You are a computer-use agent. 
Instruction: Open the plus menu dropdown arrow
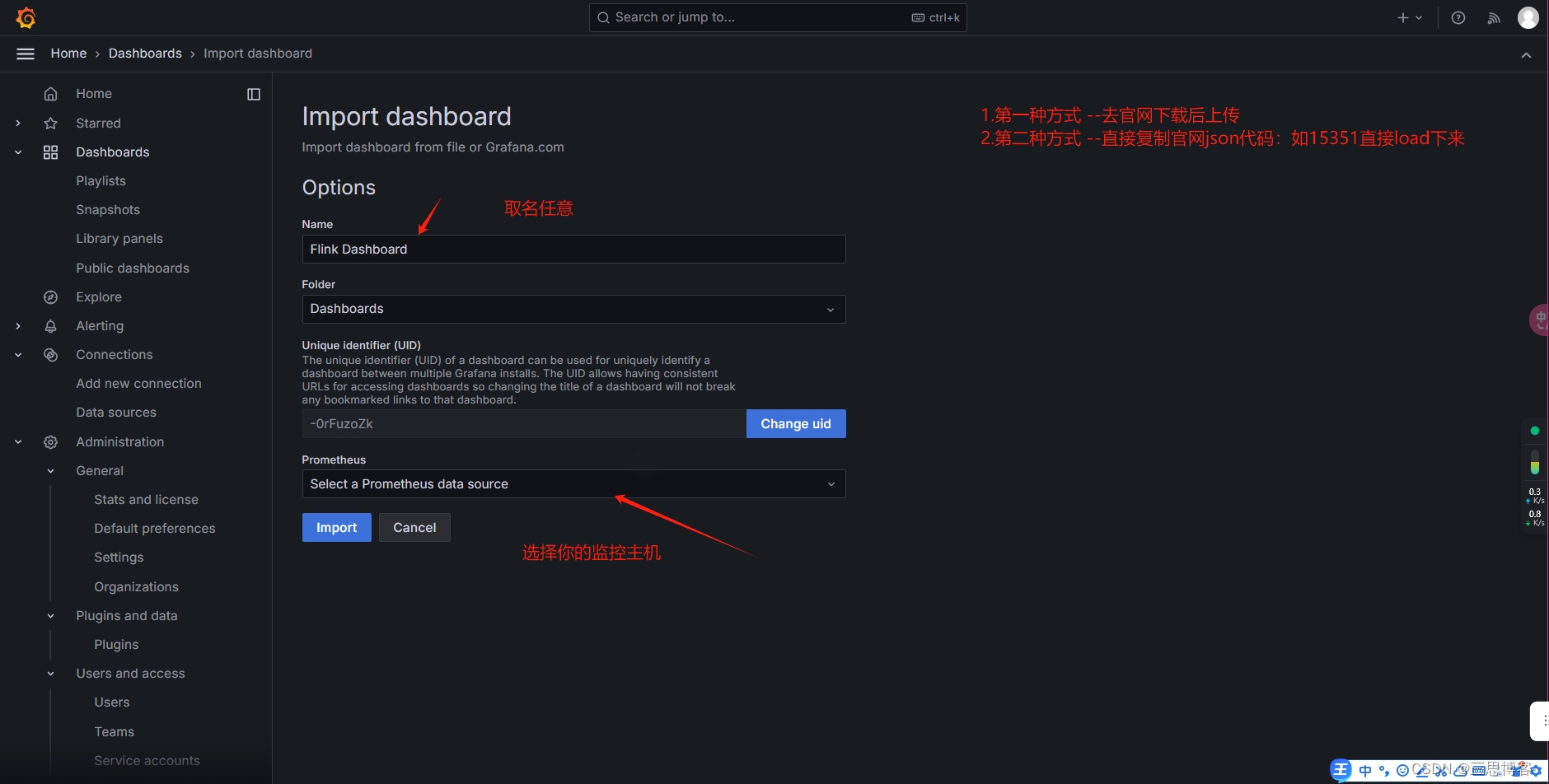(x=1419, y=17)
